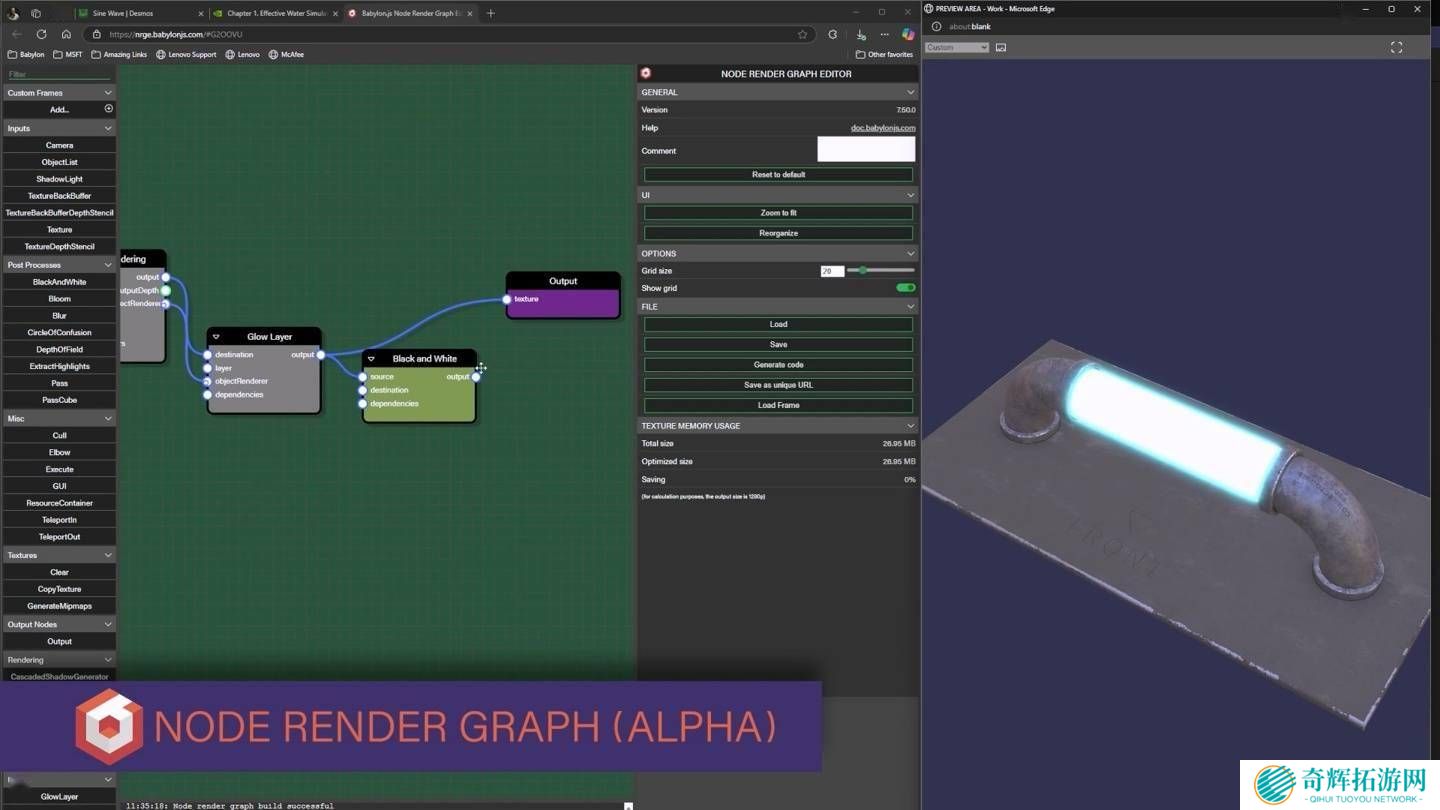Go to the browser home page
This screenshot has height=810, width=1440.
(x=66, y=34)
